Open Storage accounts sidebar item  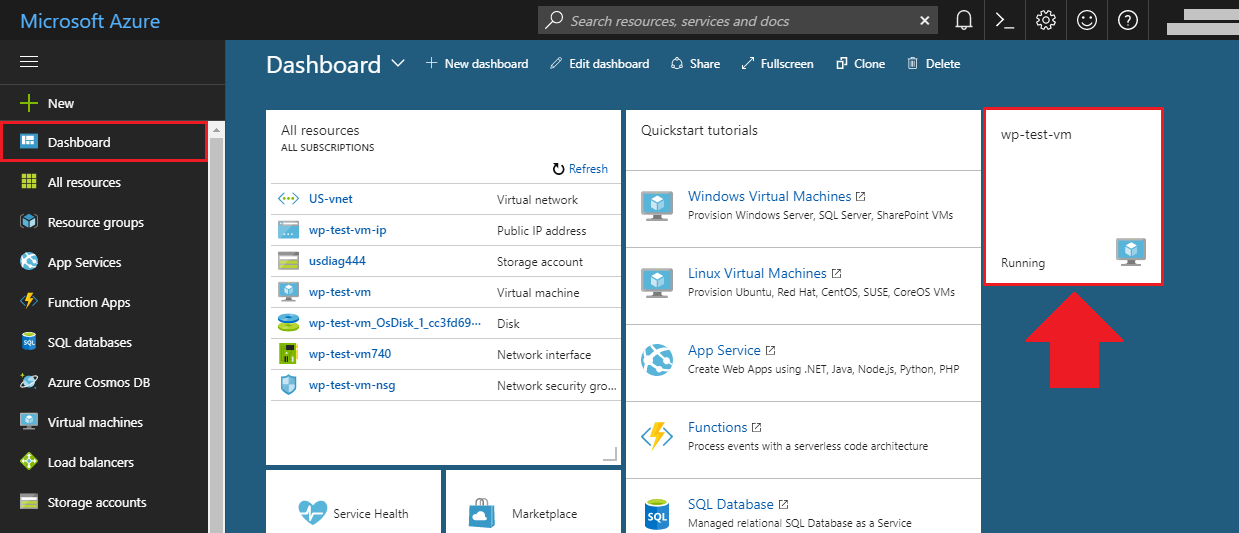pyautogui.click(x=104, y=502)
